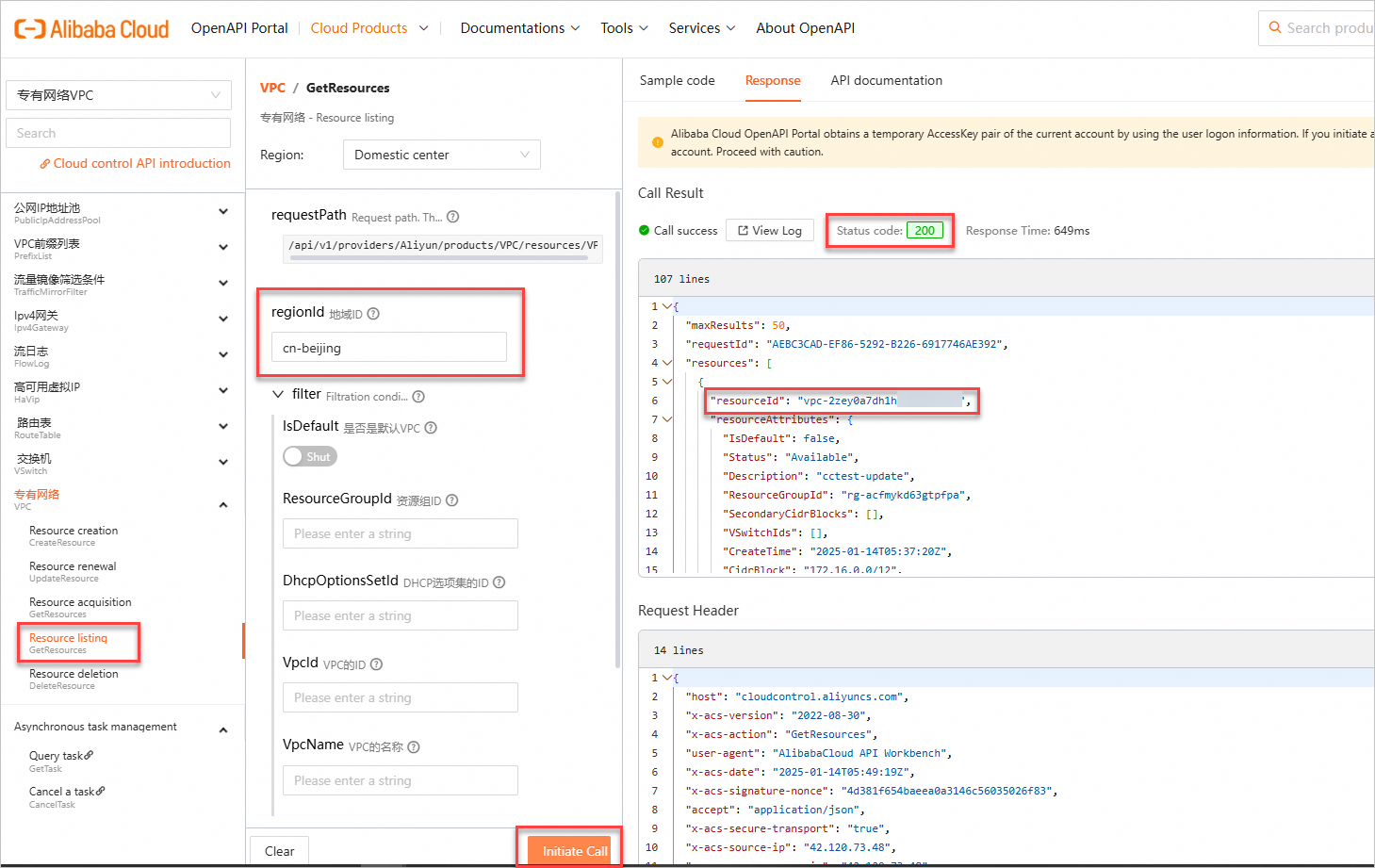Click the Alibaba Cloud logo
Screen dimensions: 1375x868
click(x=91, y=29)
